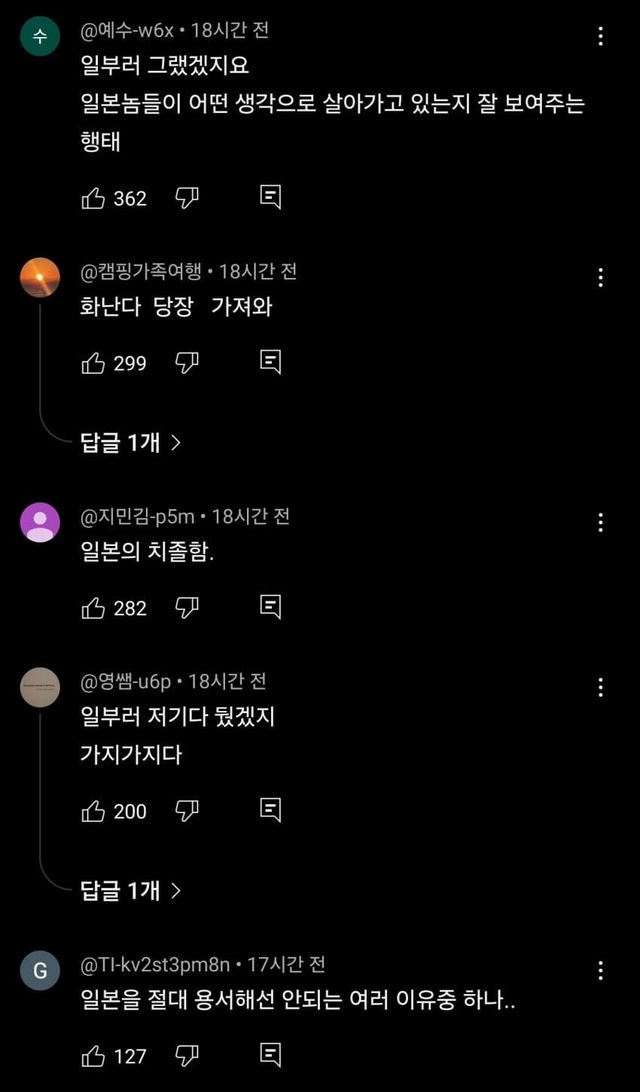Dislike the comment by @예수-w6x

187,198
